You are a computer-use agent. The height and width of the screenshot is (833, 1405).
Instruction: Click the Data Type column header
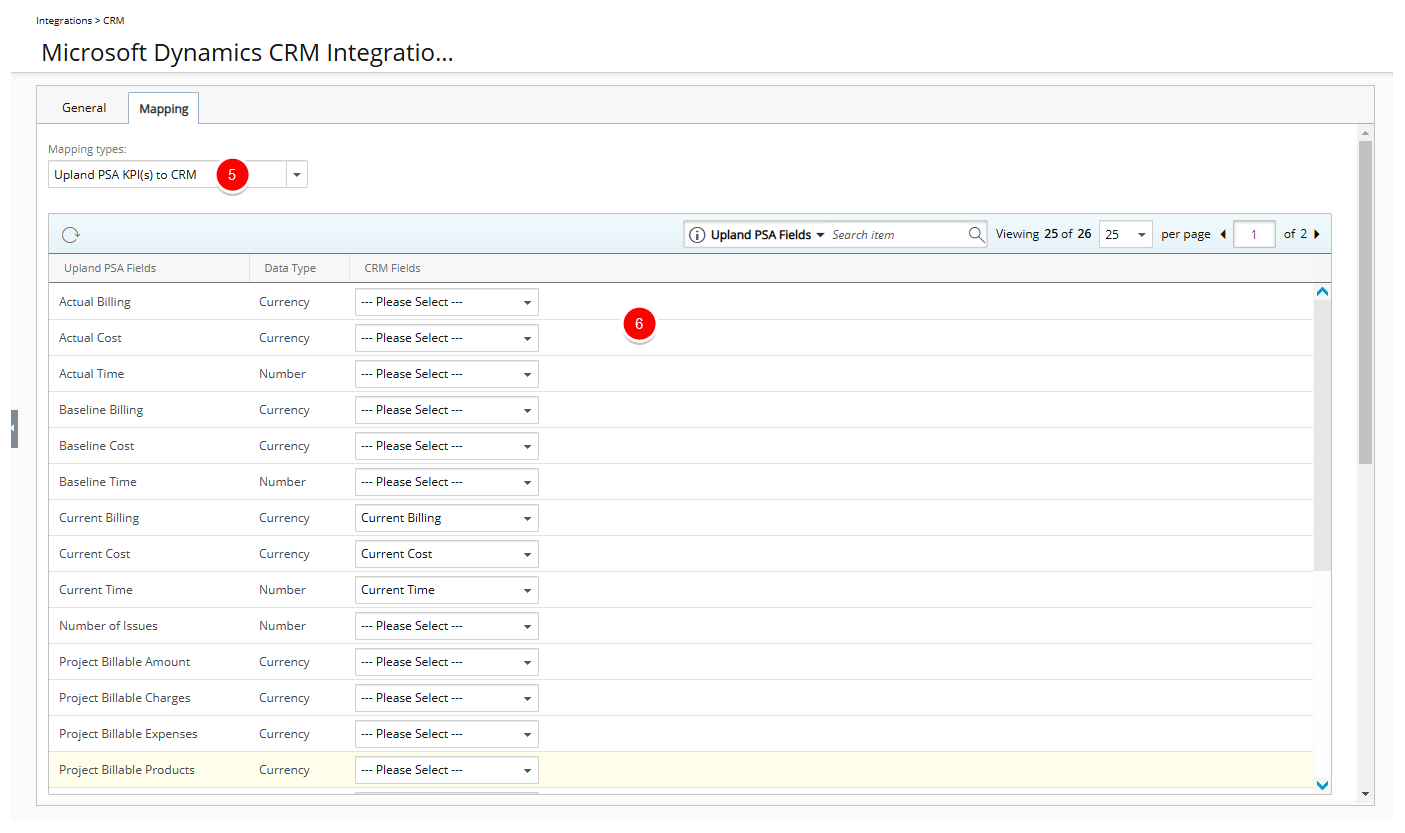coord(290,268)
